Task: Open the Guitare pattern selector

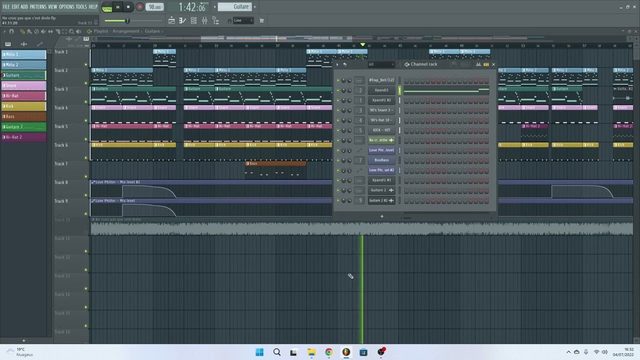Action: (235, 7)
